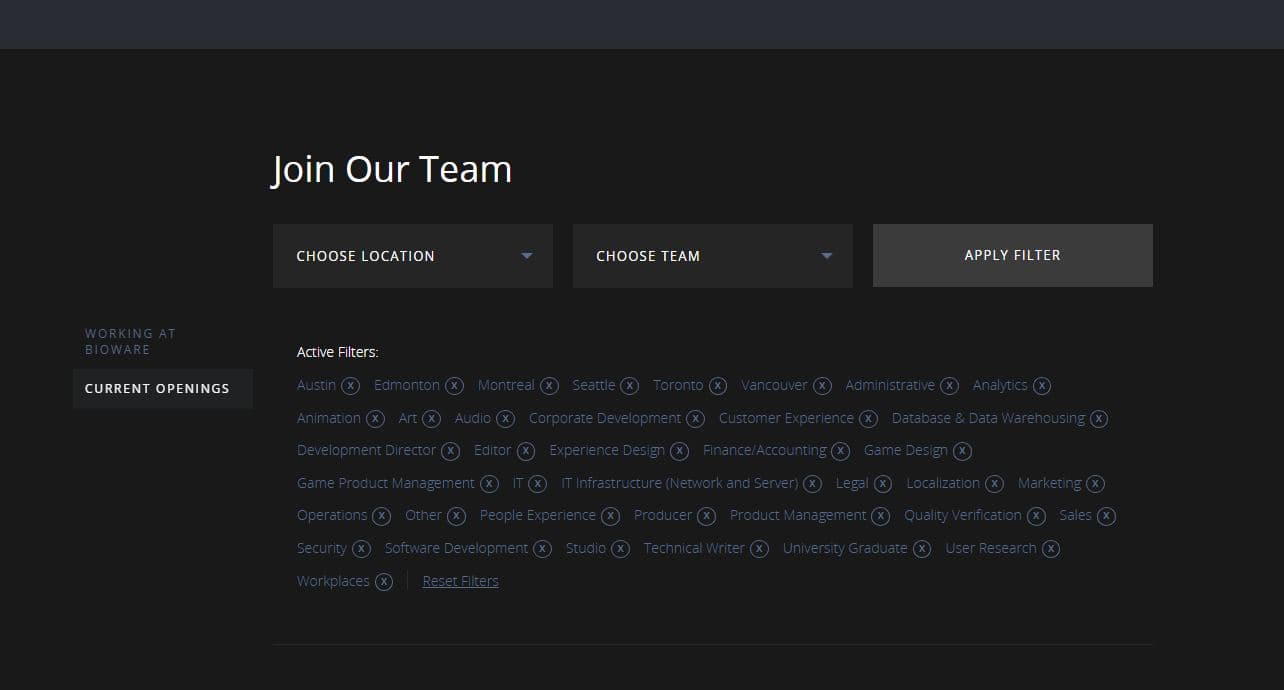Screen dimensions: 1284x690
Task: Remove the Operations filter x icon
Action: tap(382, 516)
